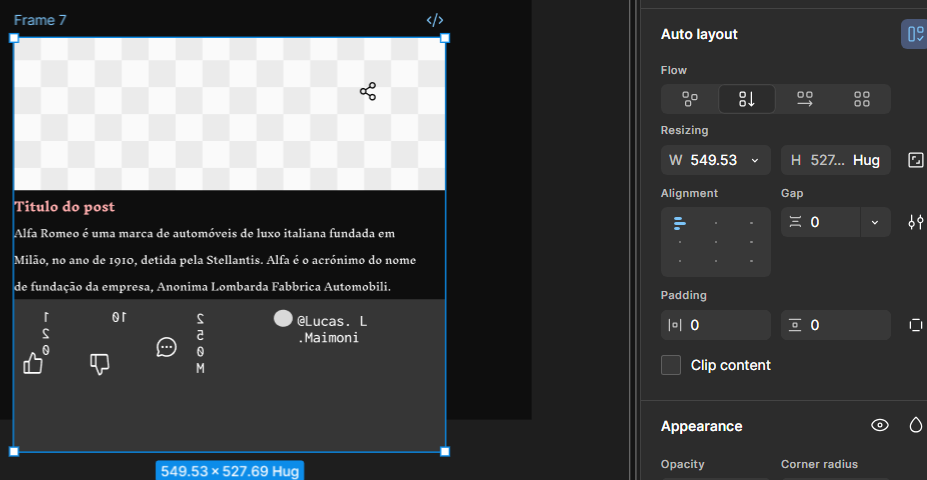Image resolution: width=927 pixels, height=480 pixels.
Task: Open the gap dropdown chevron
Action: click(x=875, y=222)
